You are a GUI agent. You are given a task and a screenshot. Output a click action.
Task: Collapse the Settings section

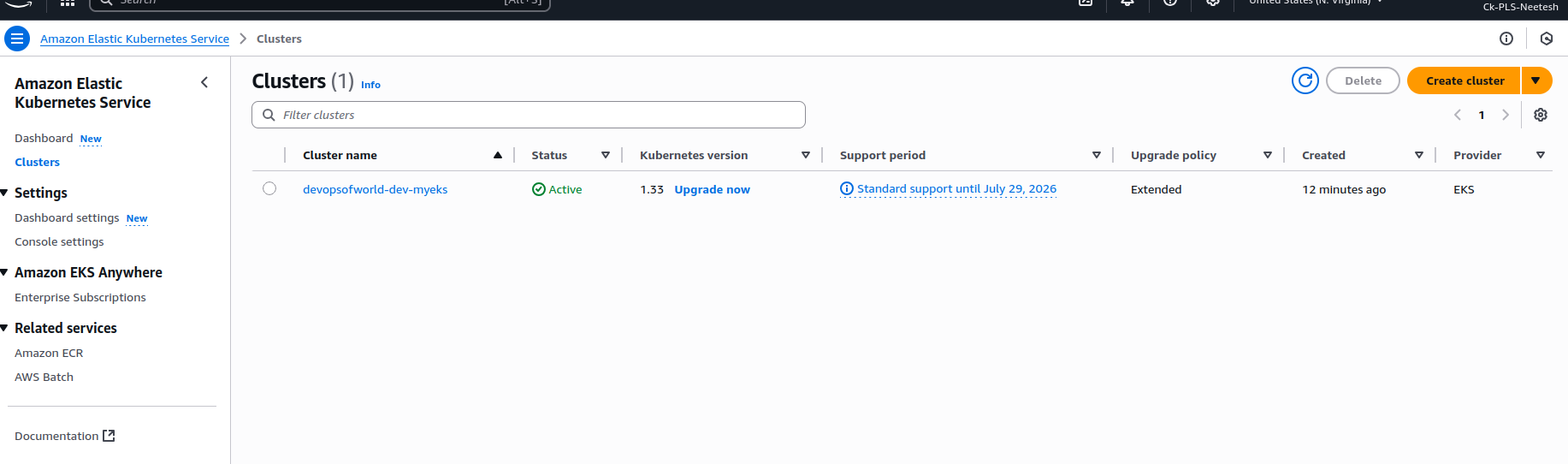(4, 193)
